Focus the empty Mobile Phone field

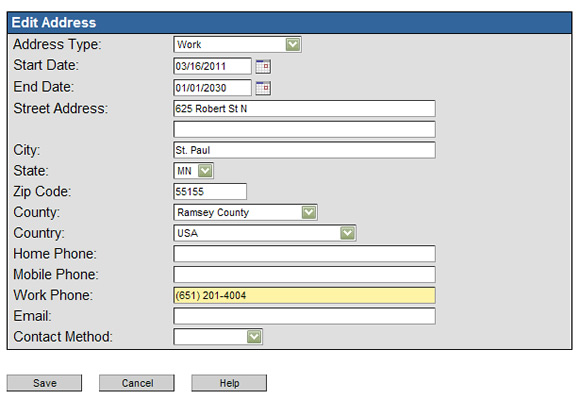click(x=304, y=275)
